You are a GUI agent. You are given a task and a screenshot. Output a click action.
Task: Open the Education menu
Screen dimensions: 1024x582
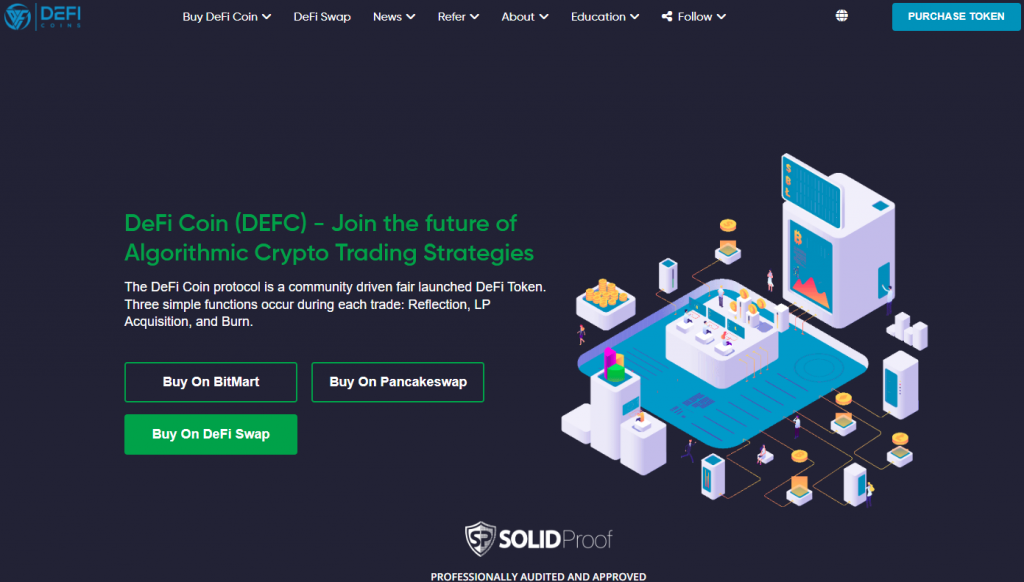tap(605, 16)
